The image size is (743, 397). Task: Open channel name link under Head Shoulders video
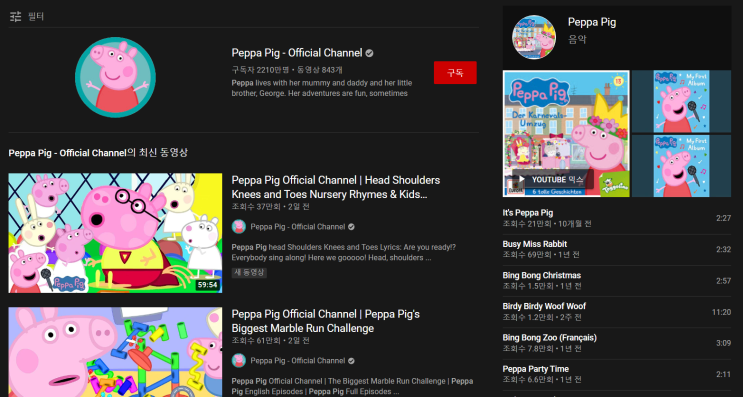[x=298, y=227]
